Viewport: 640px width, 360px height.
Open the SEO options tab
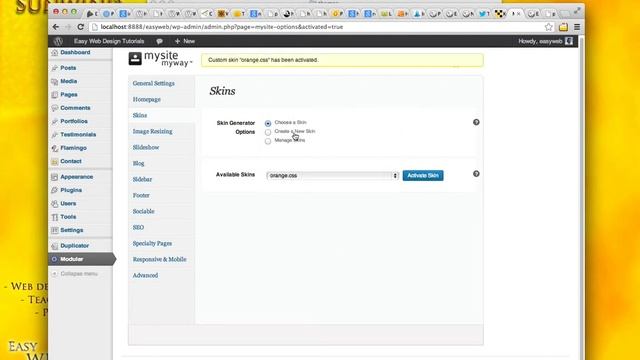138,227
